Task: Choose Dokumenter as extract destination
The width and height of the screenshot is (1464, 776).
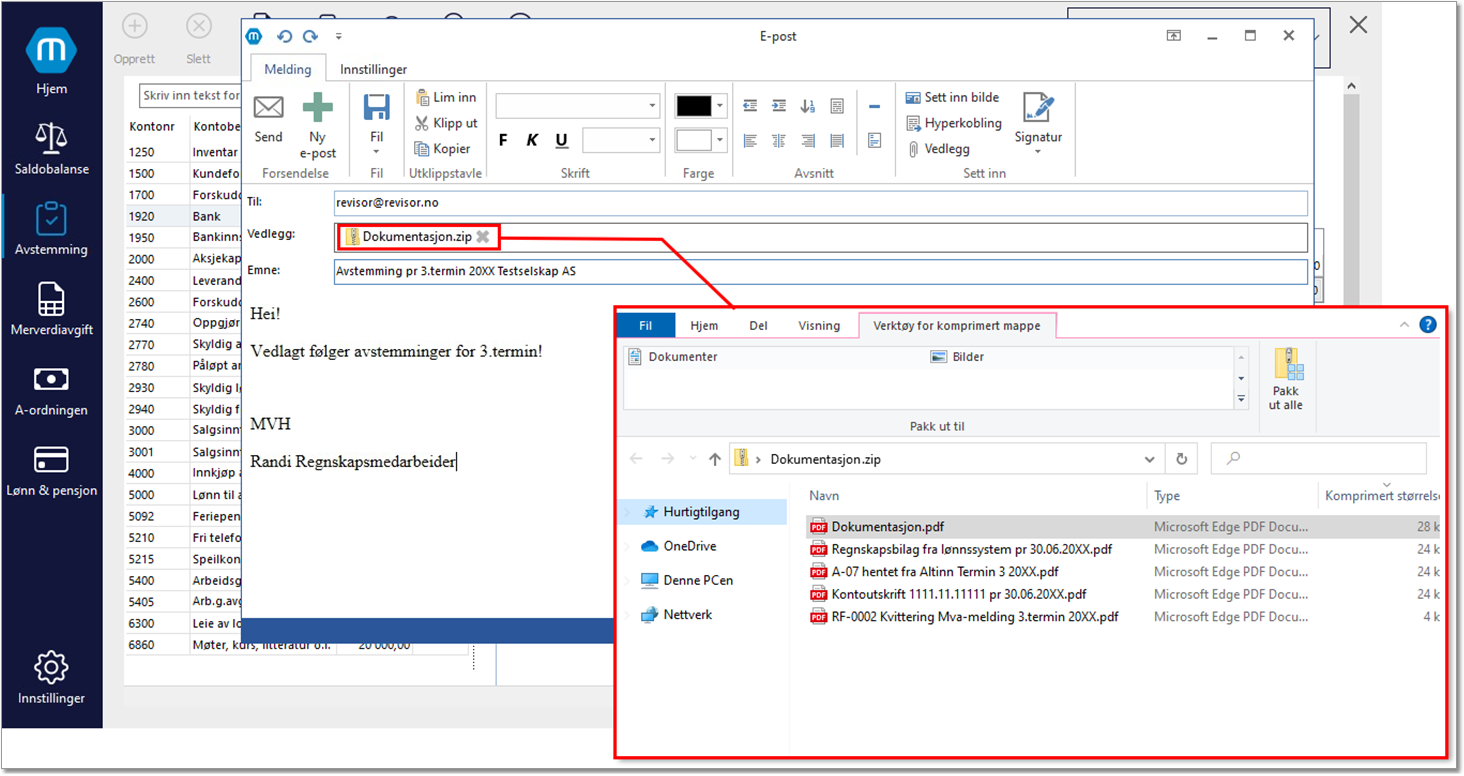Action: [672, 357]
